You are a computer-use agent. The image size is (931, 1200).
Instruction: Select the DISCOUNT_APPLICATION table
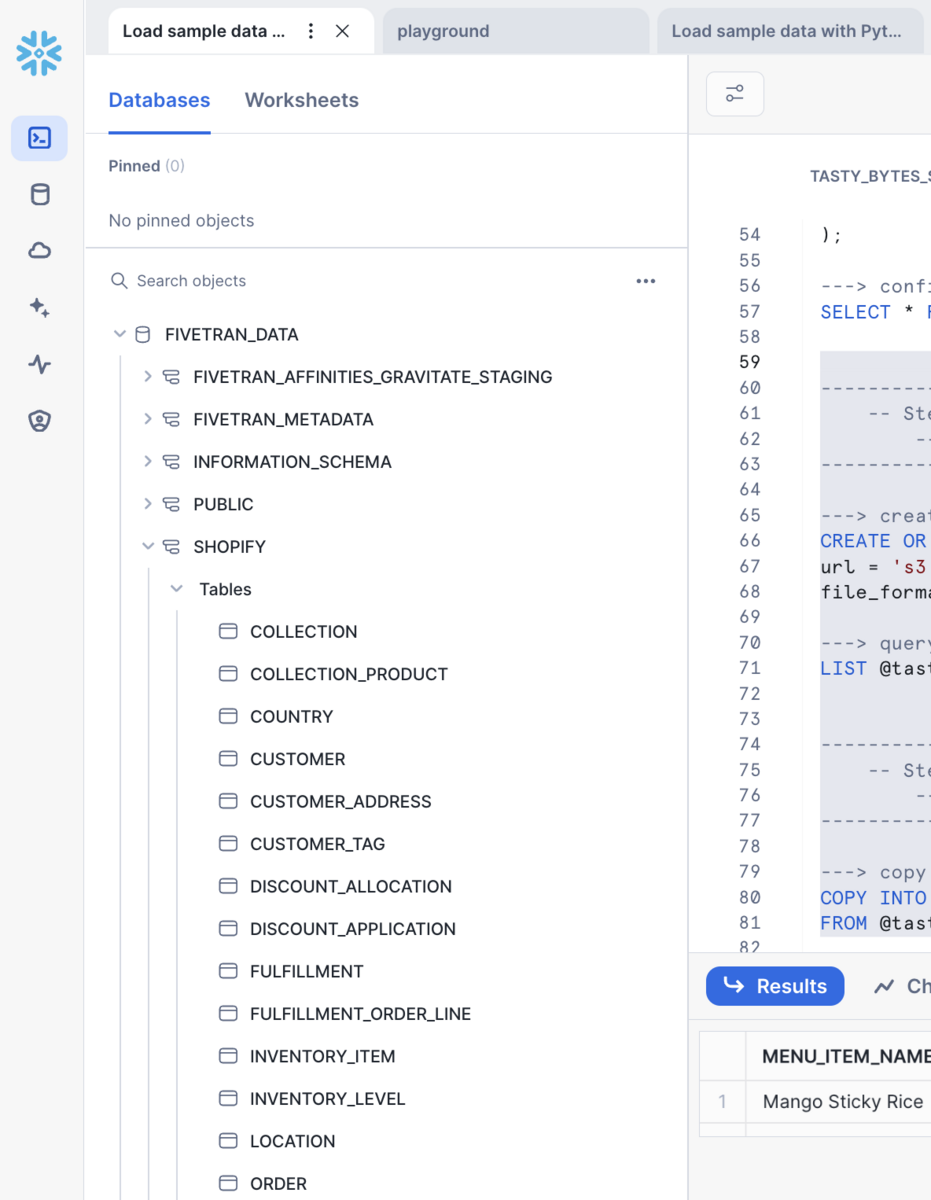(x=353, y=929)
